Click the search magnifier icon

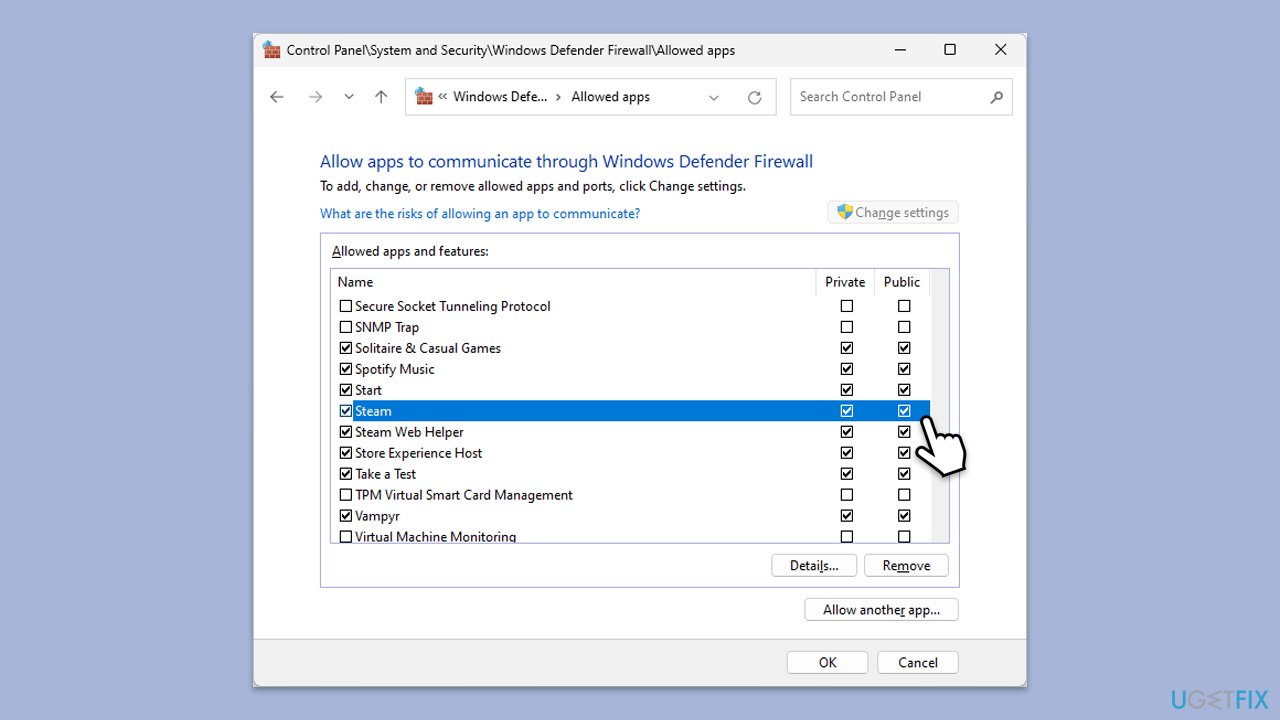pyautogui.click(x=995, y=96)
